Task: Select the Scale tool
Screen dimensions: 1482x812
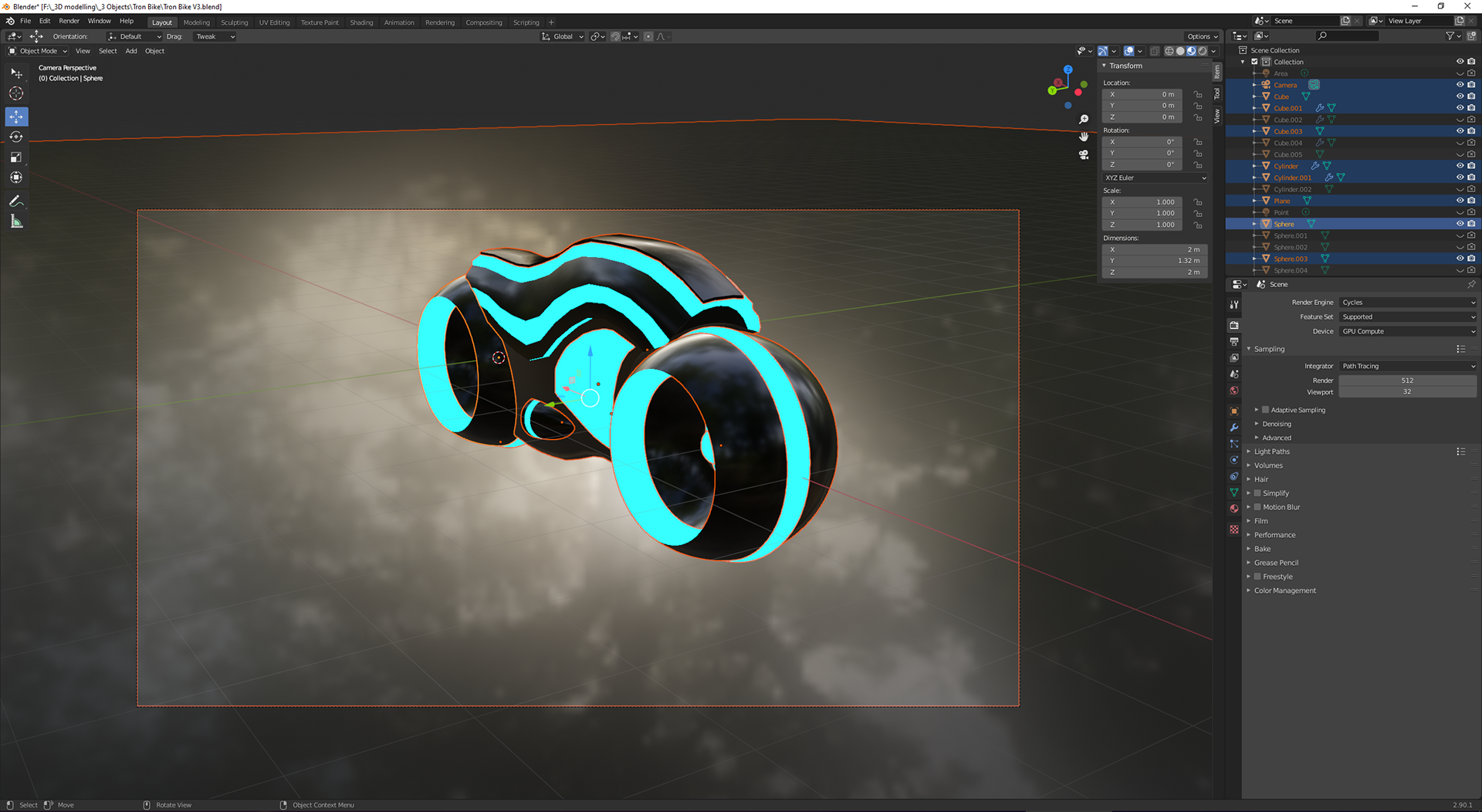Action: coord(16,157)
